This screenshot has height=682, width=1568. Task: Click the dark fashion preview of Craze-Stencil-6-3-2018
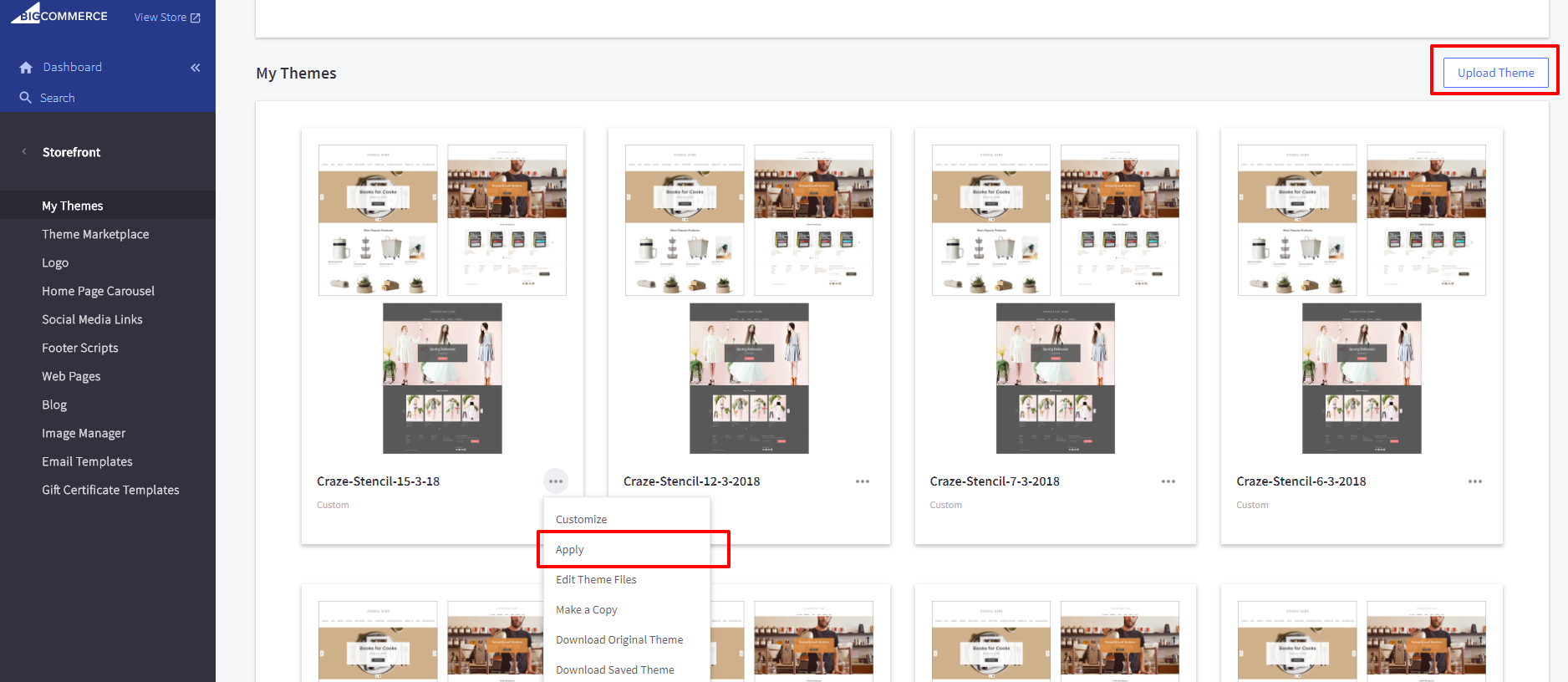point(1362,379)
